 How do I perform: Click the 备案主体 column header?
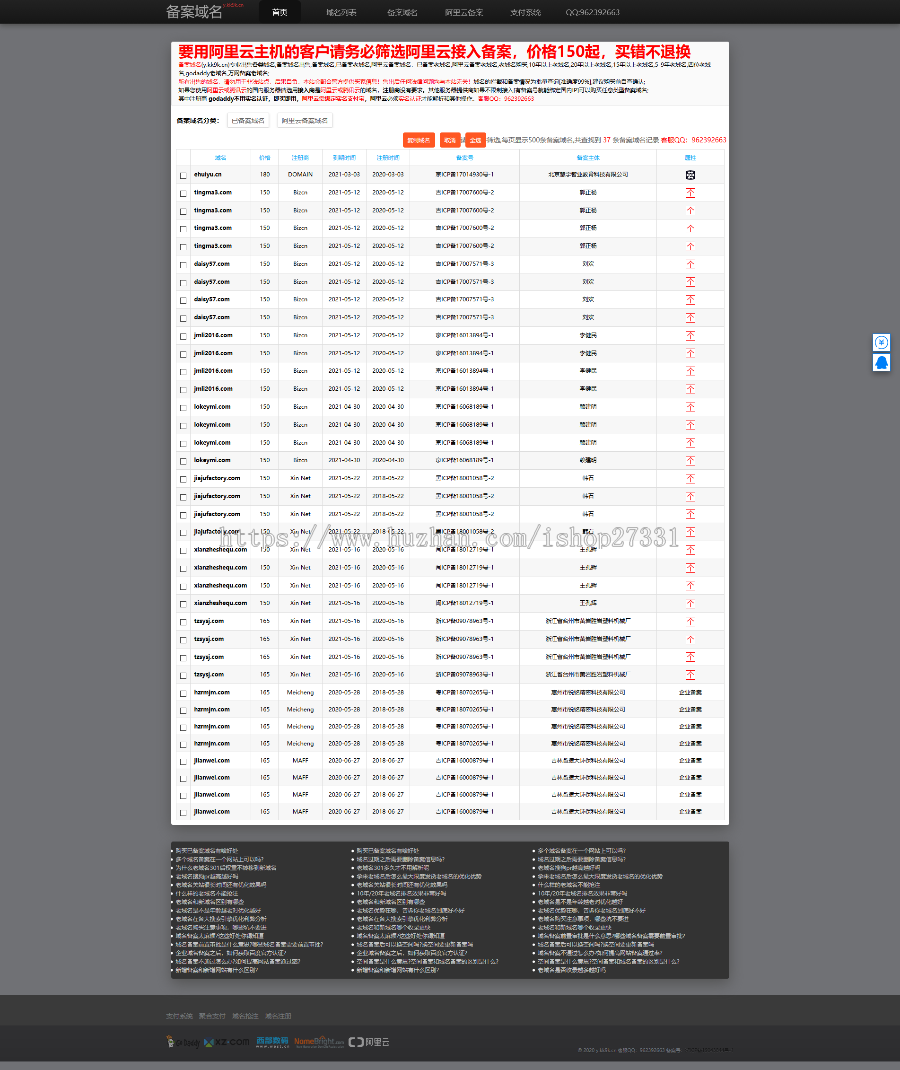tap(587, 158)
